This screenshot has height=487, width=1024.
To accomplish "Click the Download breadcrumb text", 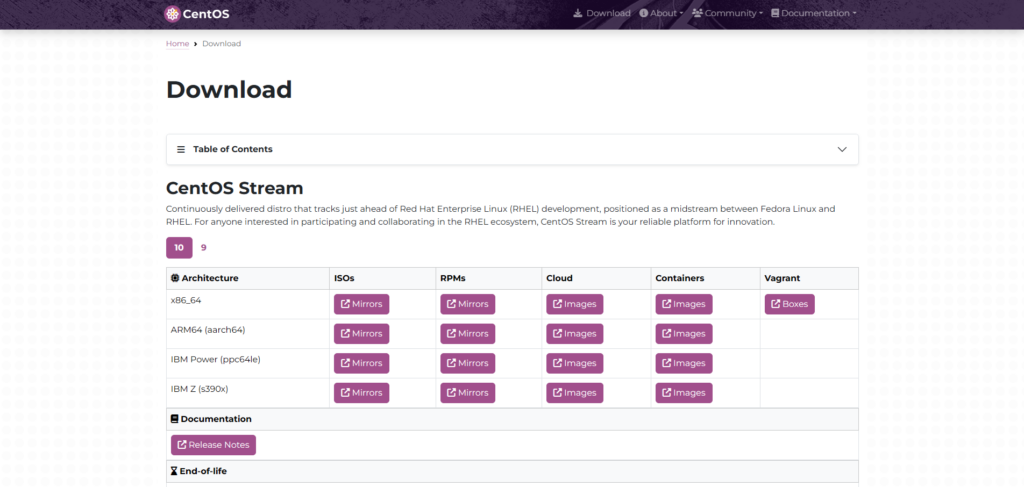I will point(221,44).
